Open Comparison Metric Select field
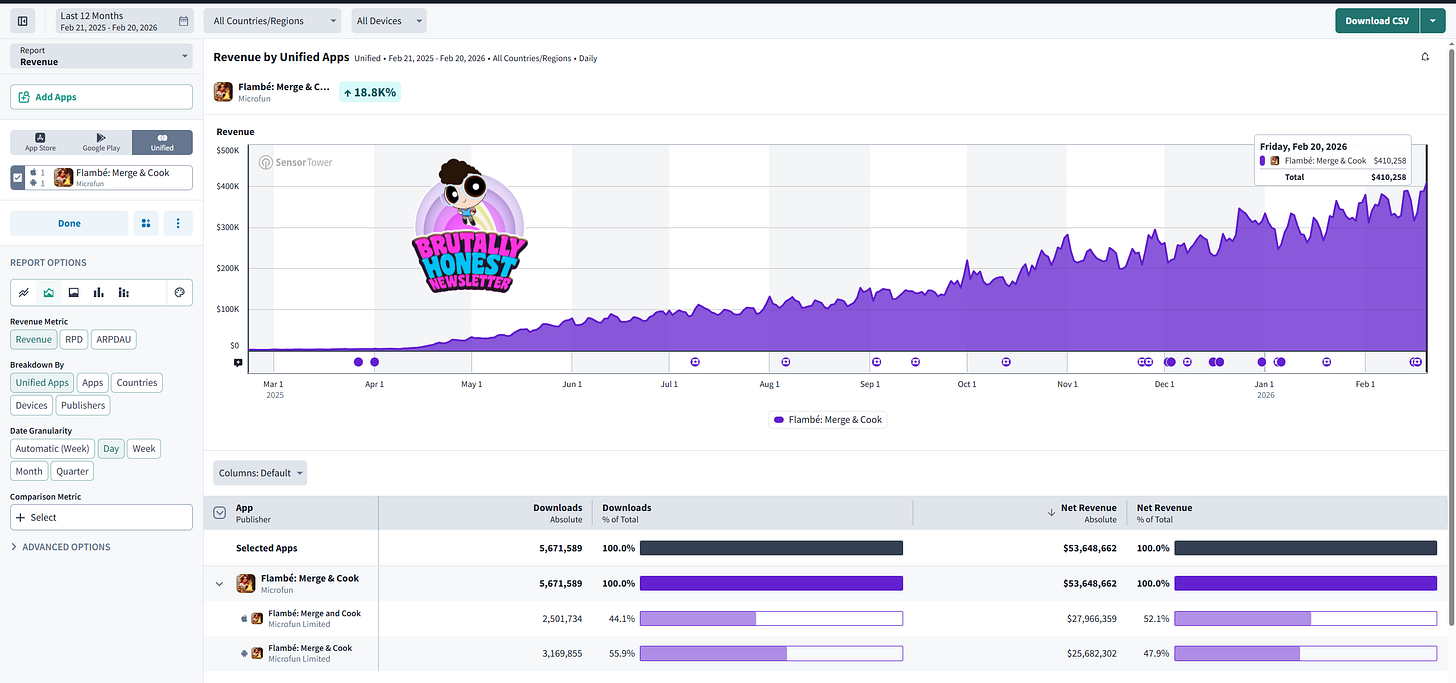 tap(101, 517)
